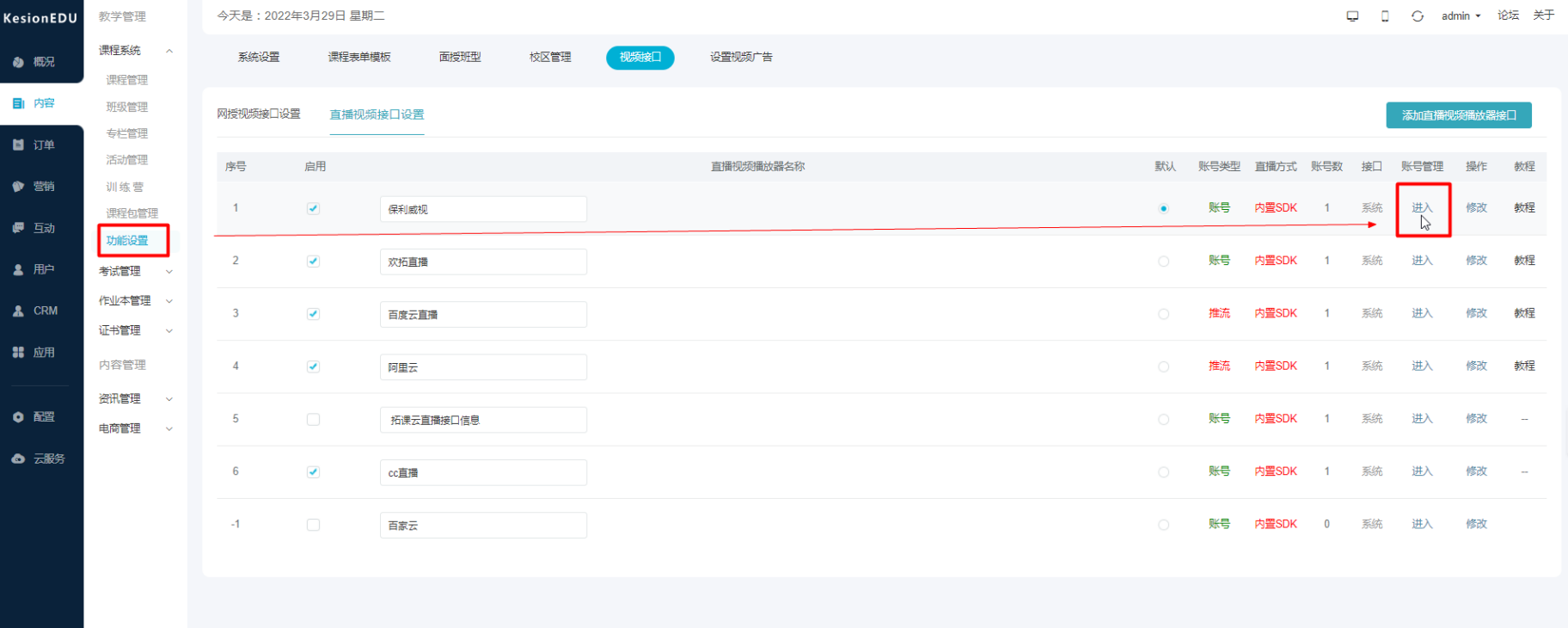Enable the checkbox for 拓课云直播接口信息
The height and width of the screenshot is (628, 1568).
coord(313,419)
